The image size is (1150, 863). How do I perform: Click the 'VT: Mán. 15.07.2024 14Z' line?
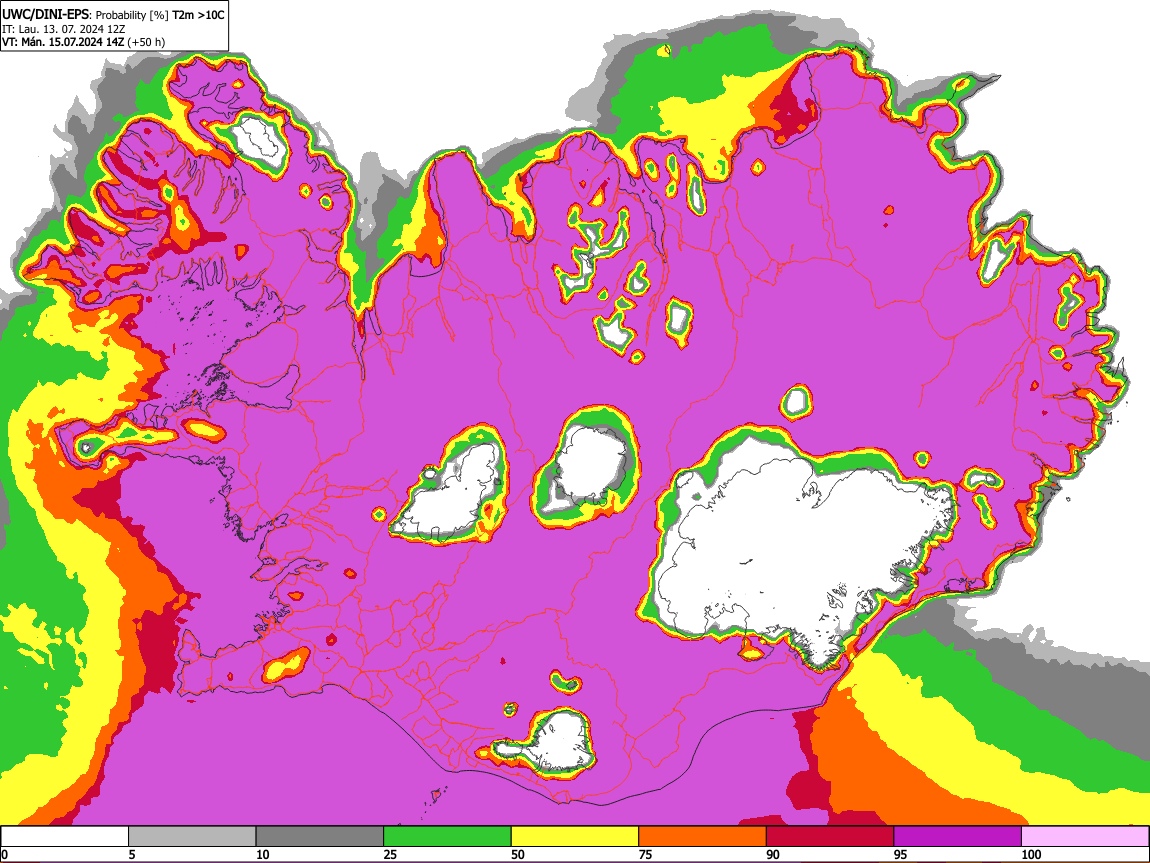coord(63,42)
